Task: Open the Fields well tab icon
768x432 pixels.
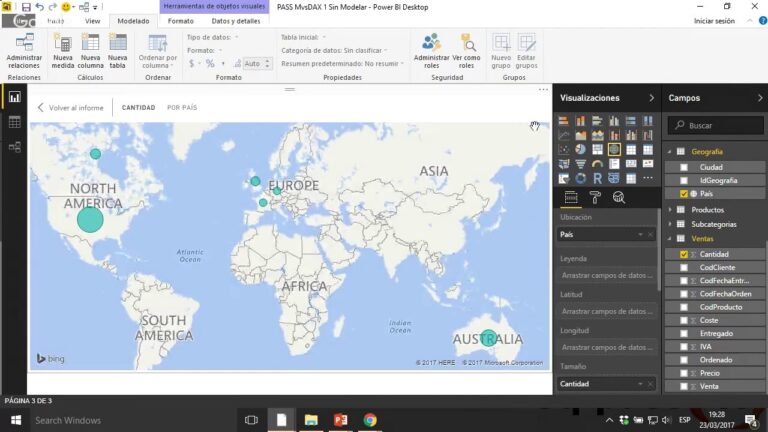Action: [x=571, y=197]
